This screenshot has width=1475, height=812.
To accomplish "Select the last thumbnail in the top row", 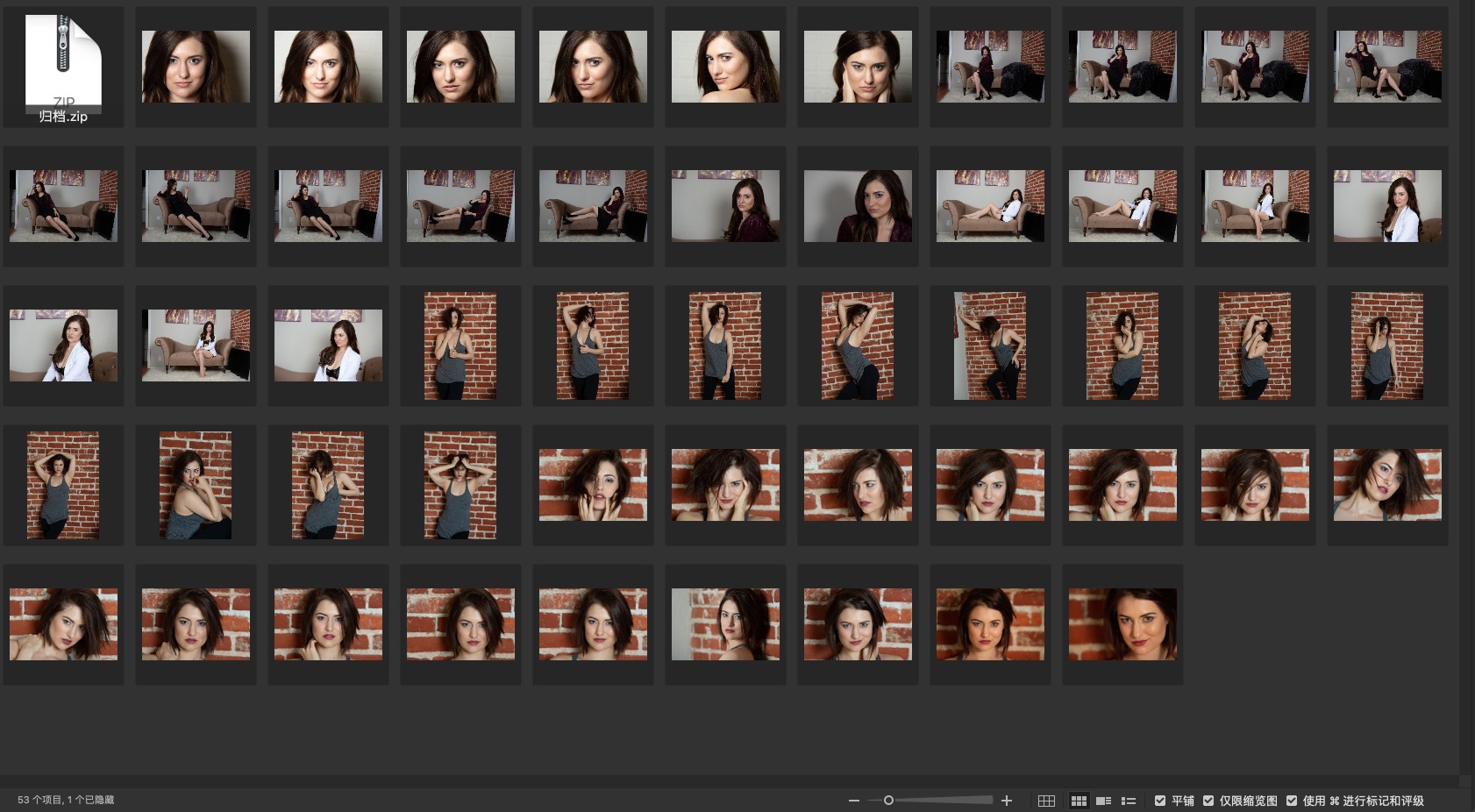I will pyautogui.click(x=1387, y=67).
